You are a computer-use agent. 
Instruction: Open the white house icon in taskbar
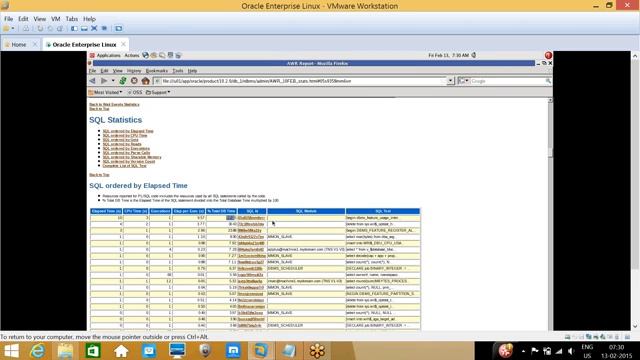121,351
